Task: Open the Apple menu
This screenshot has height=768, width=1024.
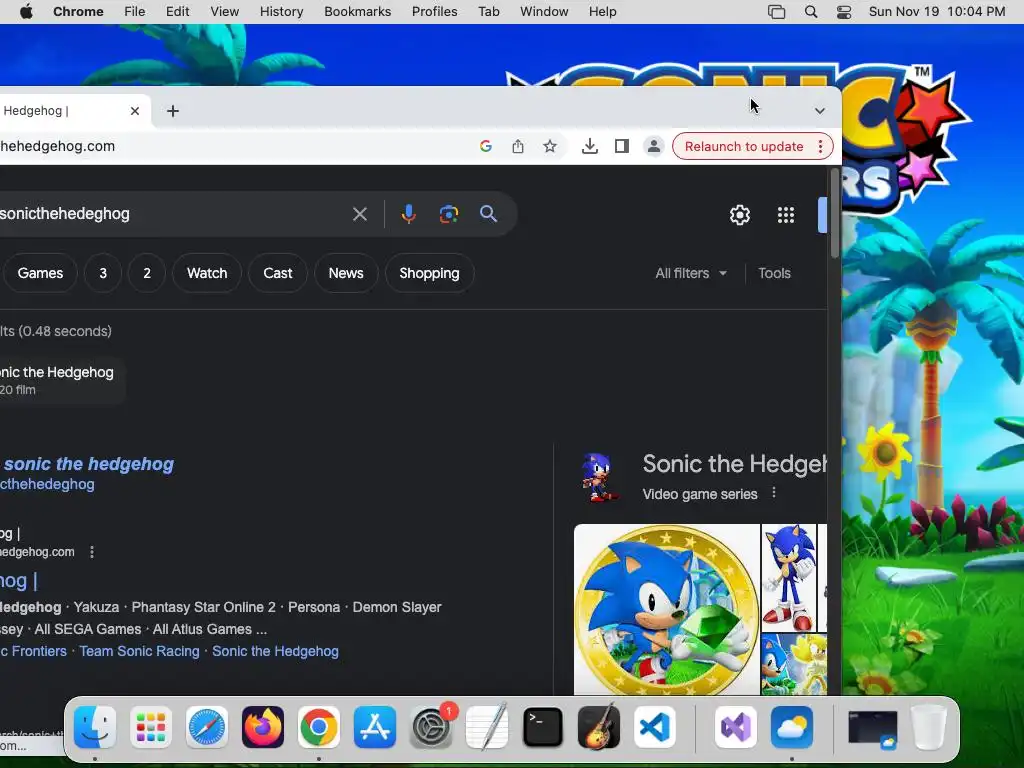Action: [26, 12]
